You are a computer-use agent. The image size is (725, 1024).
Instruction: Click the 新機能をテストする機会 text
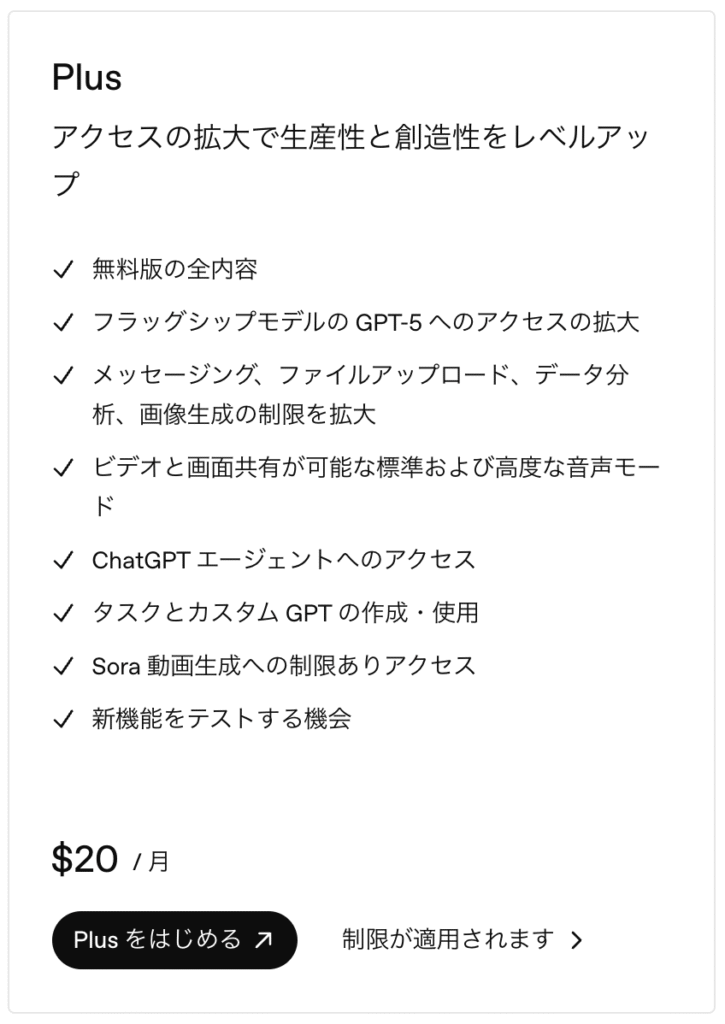point(221,719)
